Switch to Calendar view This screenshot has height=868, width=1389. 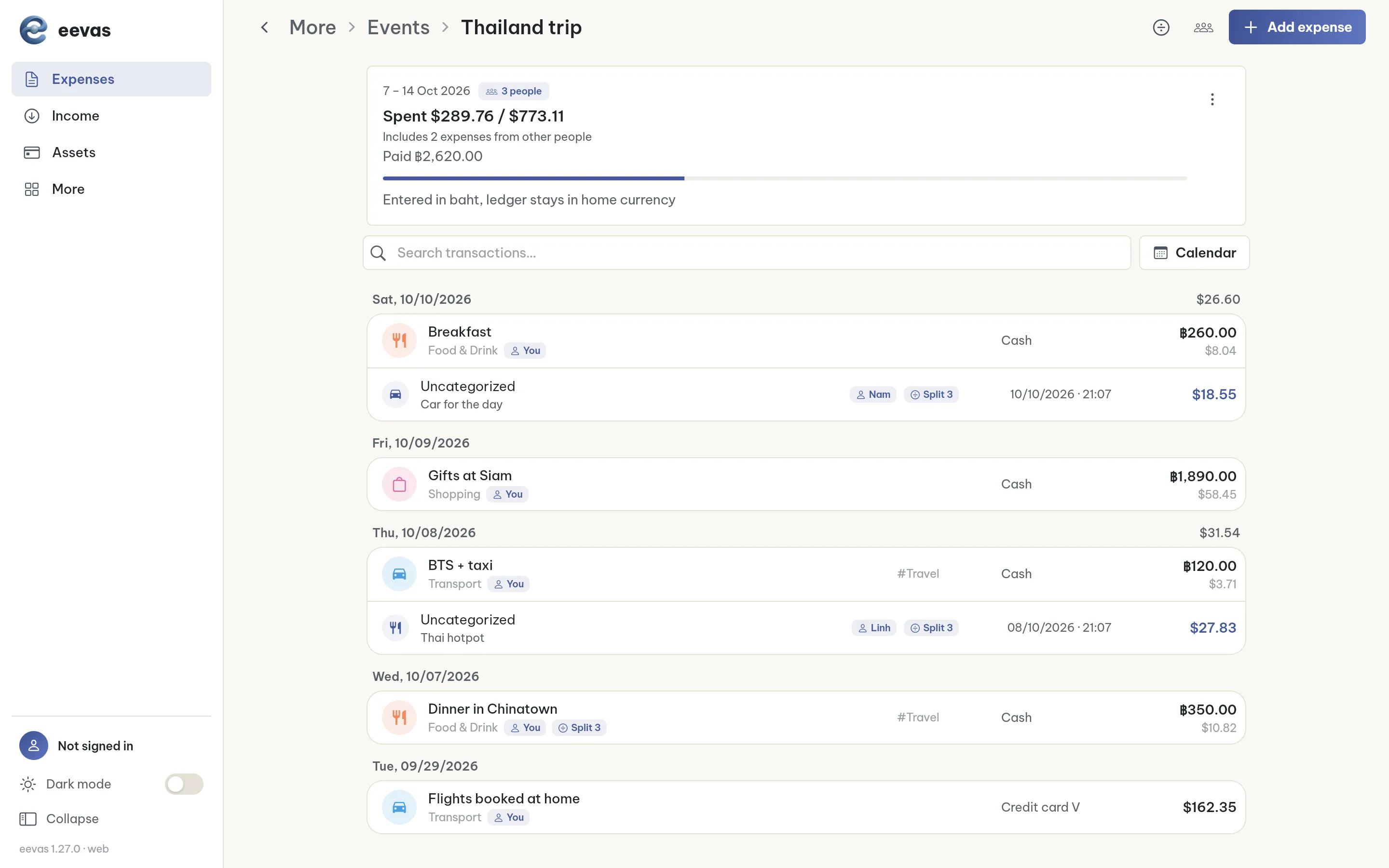pos(1194,253)
